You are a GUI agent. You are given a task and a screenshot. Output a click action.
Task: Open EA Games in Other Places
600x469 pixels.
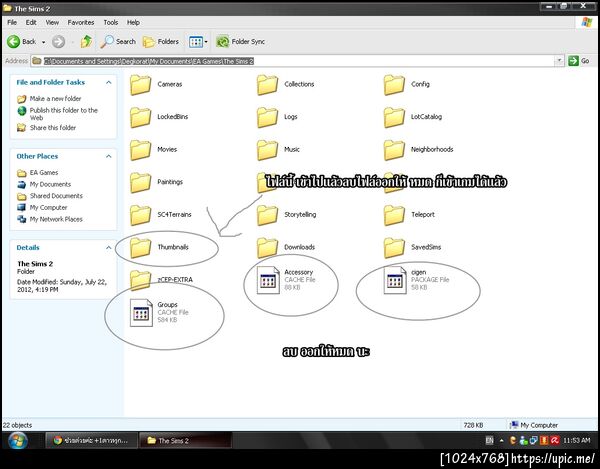(x=44, y=173)
